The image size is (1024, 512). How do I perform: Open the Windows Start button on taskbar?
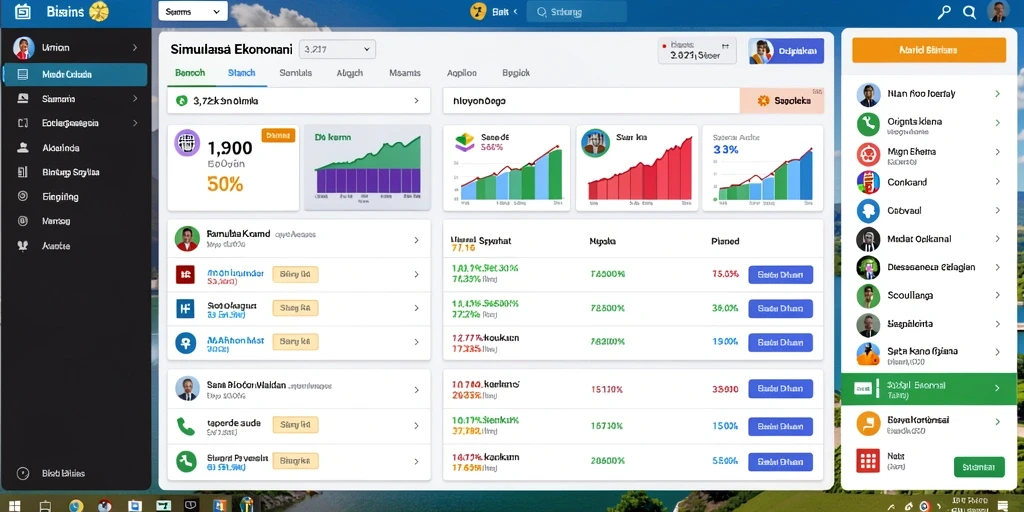tap(14, 505)
